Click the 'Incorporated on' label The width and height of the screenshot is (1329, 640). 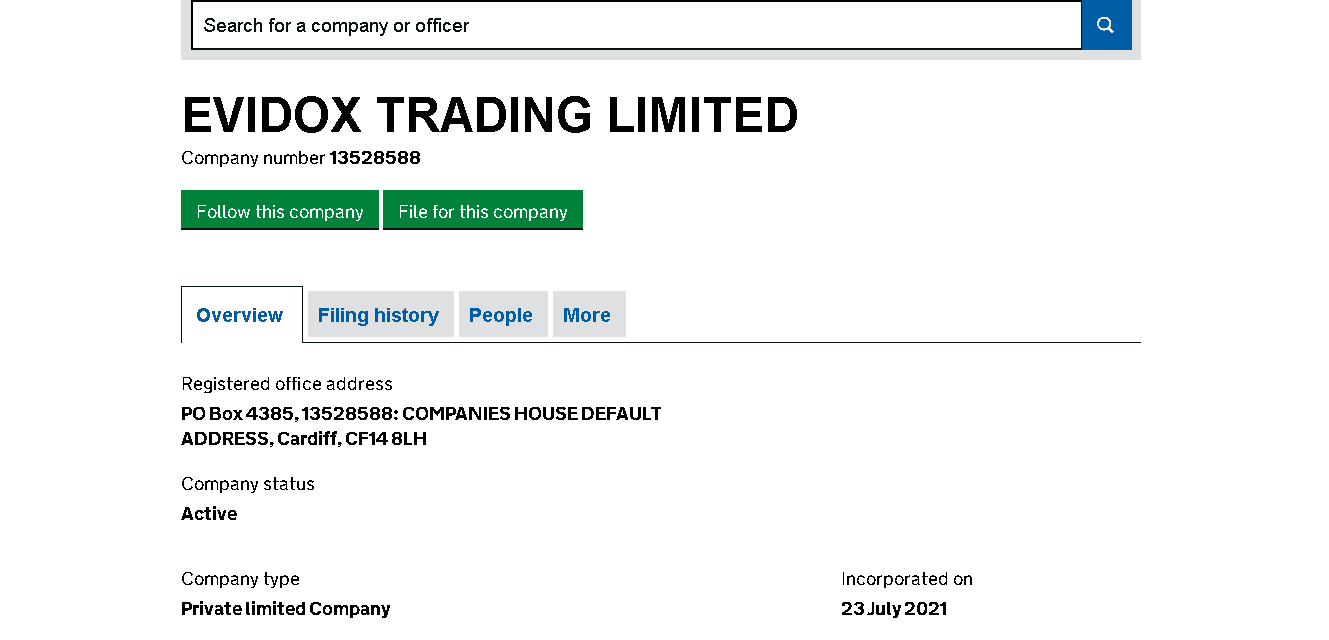pos(907,579)
